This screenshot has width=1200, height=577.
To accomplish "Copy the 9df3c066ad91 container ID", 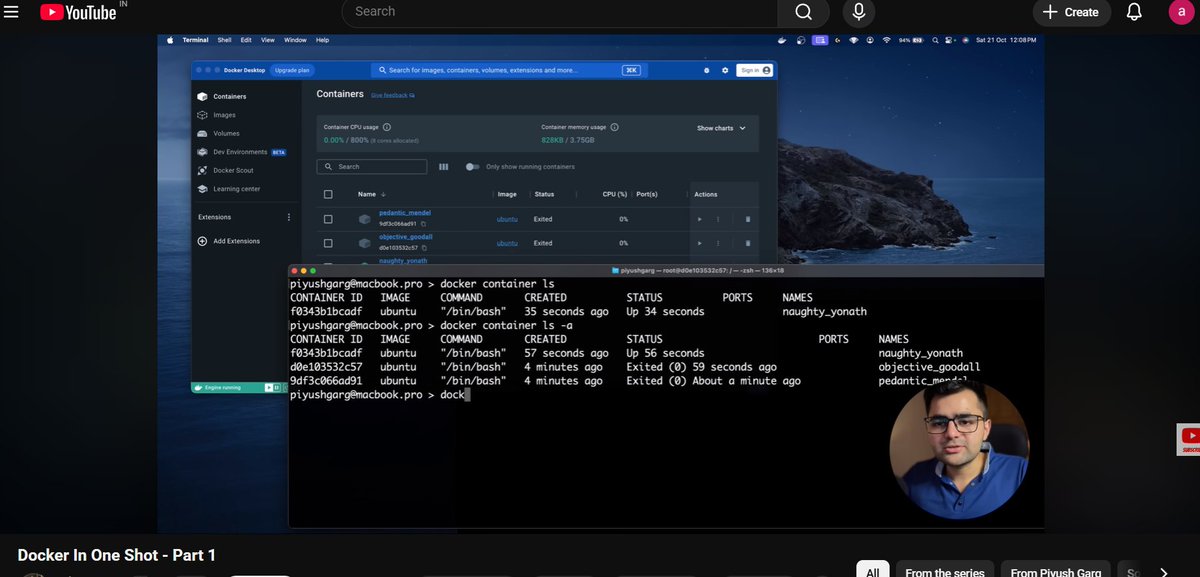I will [x=424, y=223].
